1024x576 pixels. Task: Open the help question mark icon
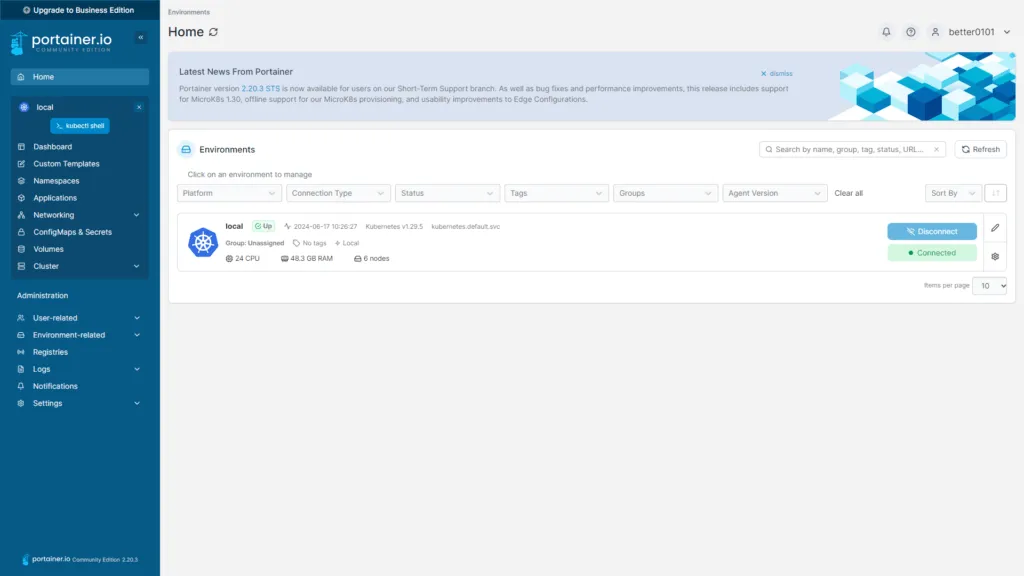(x=910, y=32)
